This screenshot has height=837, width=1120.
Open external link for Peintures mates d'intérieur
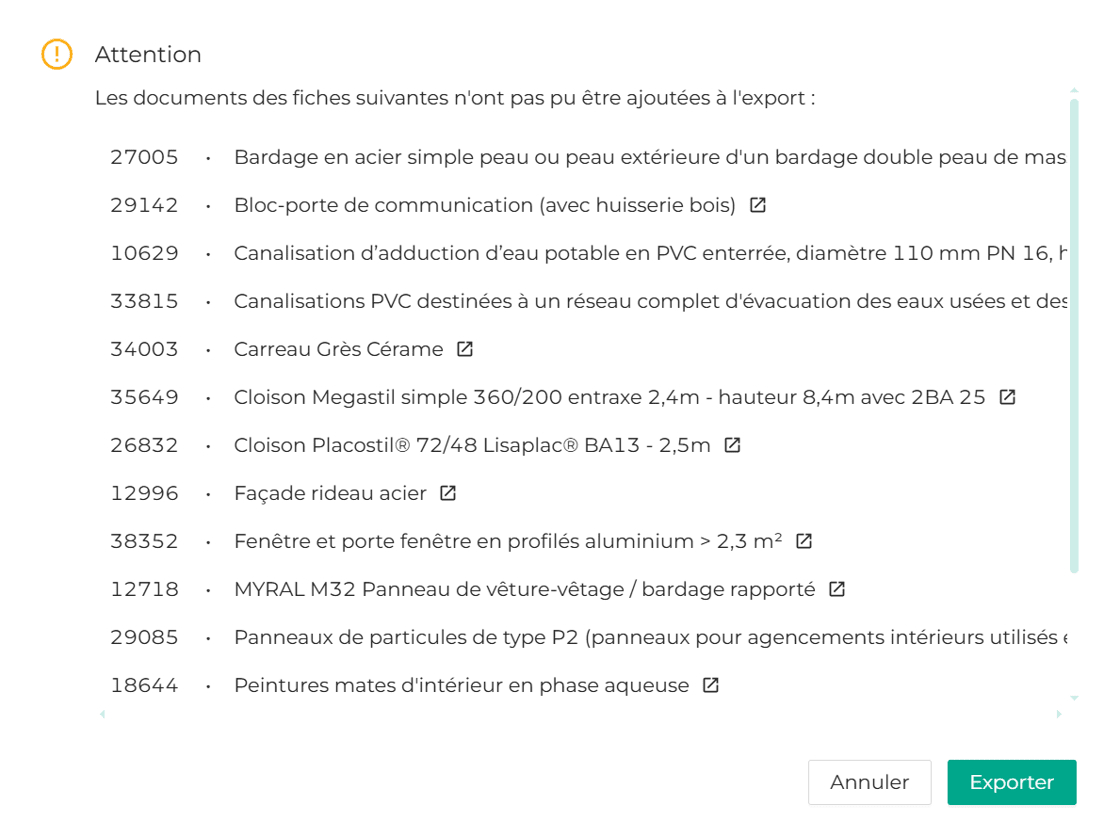[711, 685]
